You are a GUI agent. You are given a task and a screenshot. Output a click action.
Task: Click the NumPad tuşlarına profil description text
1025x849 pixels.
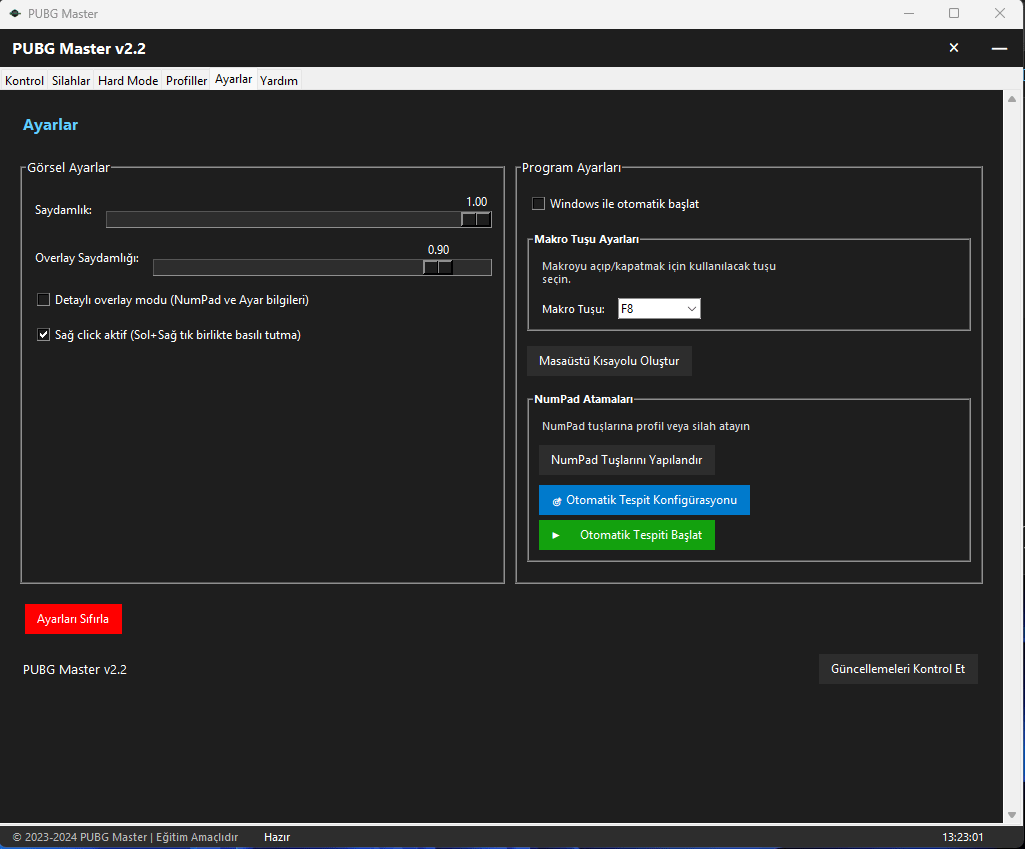646,426
